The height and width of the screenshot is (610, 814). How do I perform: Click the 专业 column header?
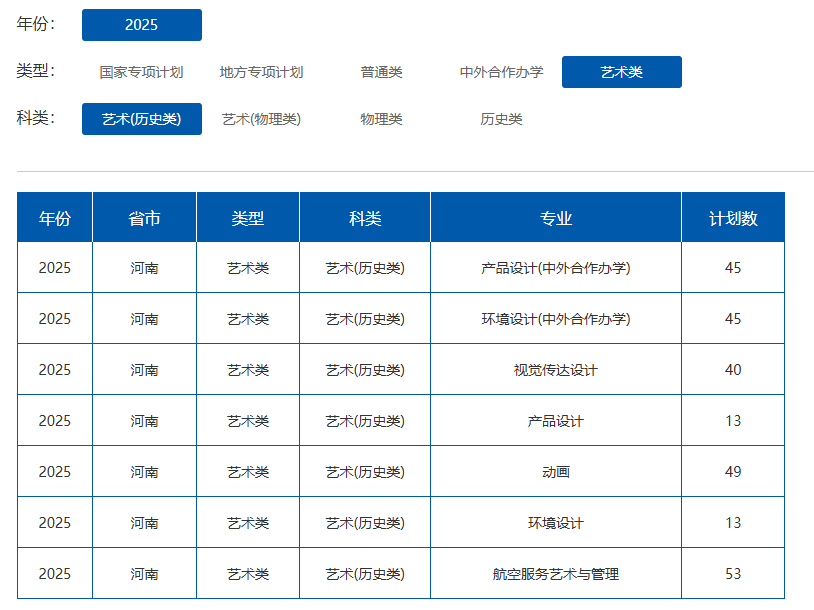pyautogui.click(x=556, y=218)
